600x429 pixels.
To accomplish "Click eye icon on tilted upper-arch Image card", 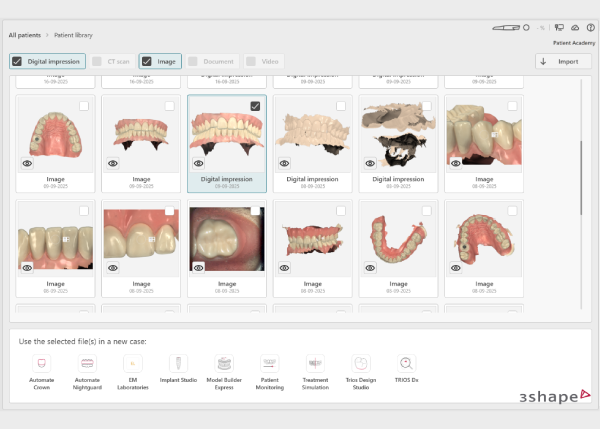I will pos(456,268).
